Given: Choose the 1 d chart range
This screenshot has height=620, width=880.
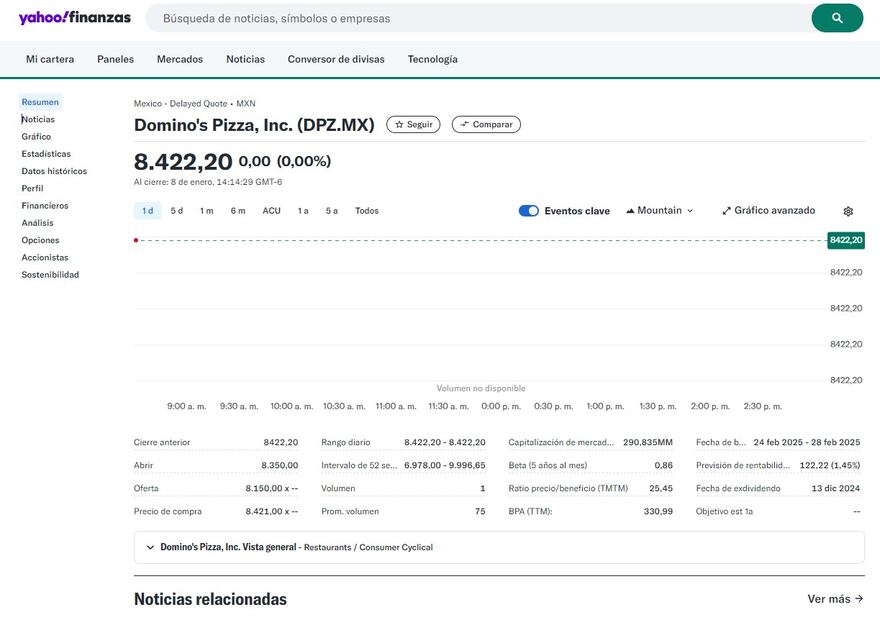Looking at the screenshot, I should point(148,211).
